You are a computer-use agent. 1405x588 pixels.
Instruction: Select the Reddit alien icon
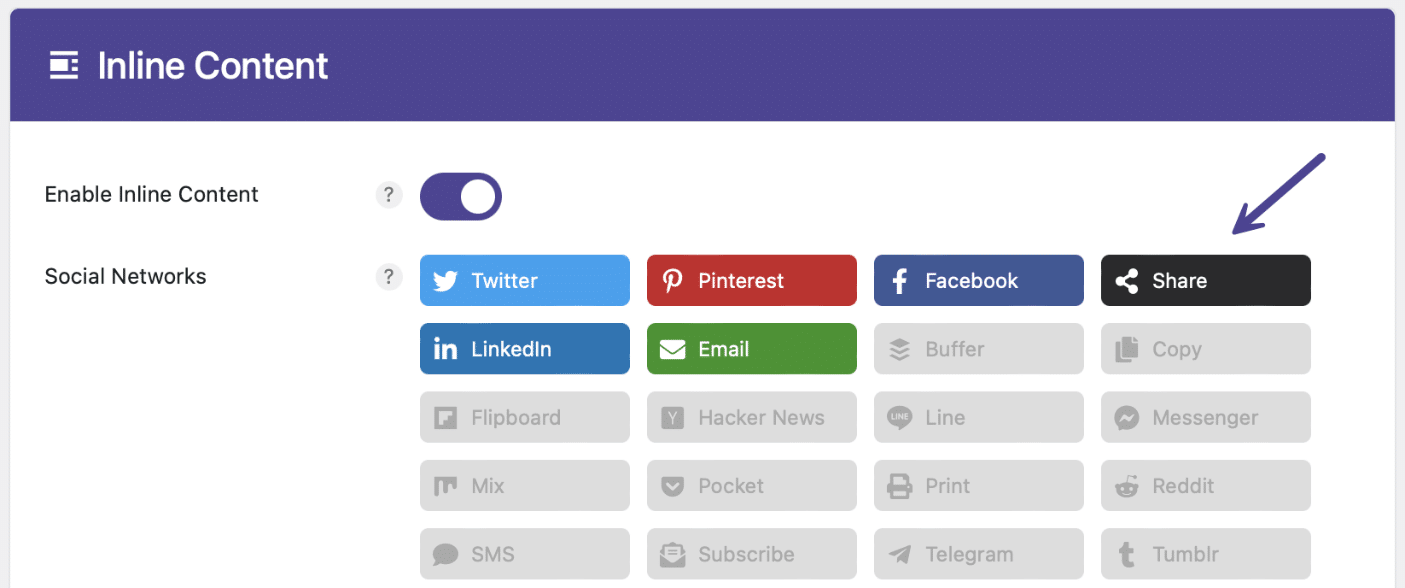pyautogui.click(x=1205, y=485)
